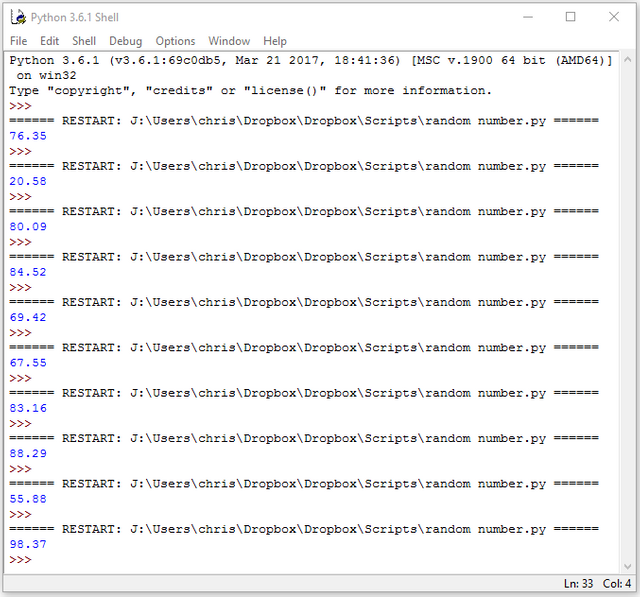Click the output value 88.29
This screenshot has height=597, width=640.
(x=28, y=453)
